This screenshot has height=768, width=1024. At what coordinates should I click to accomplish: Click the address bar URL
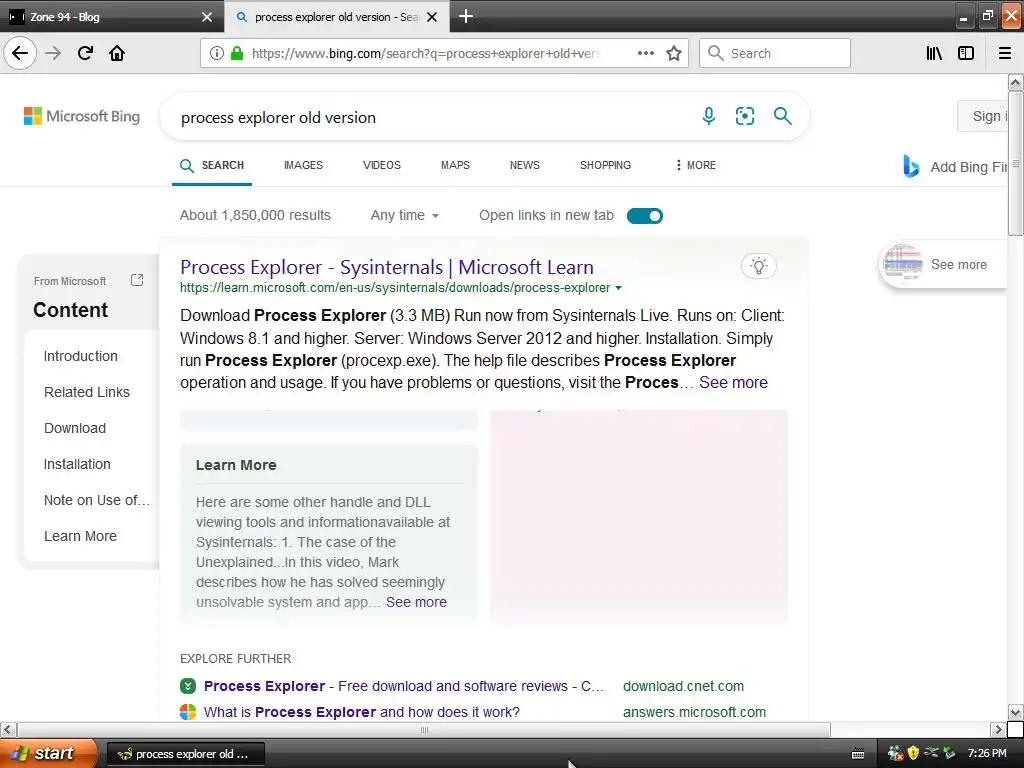[x=426, y=54]
